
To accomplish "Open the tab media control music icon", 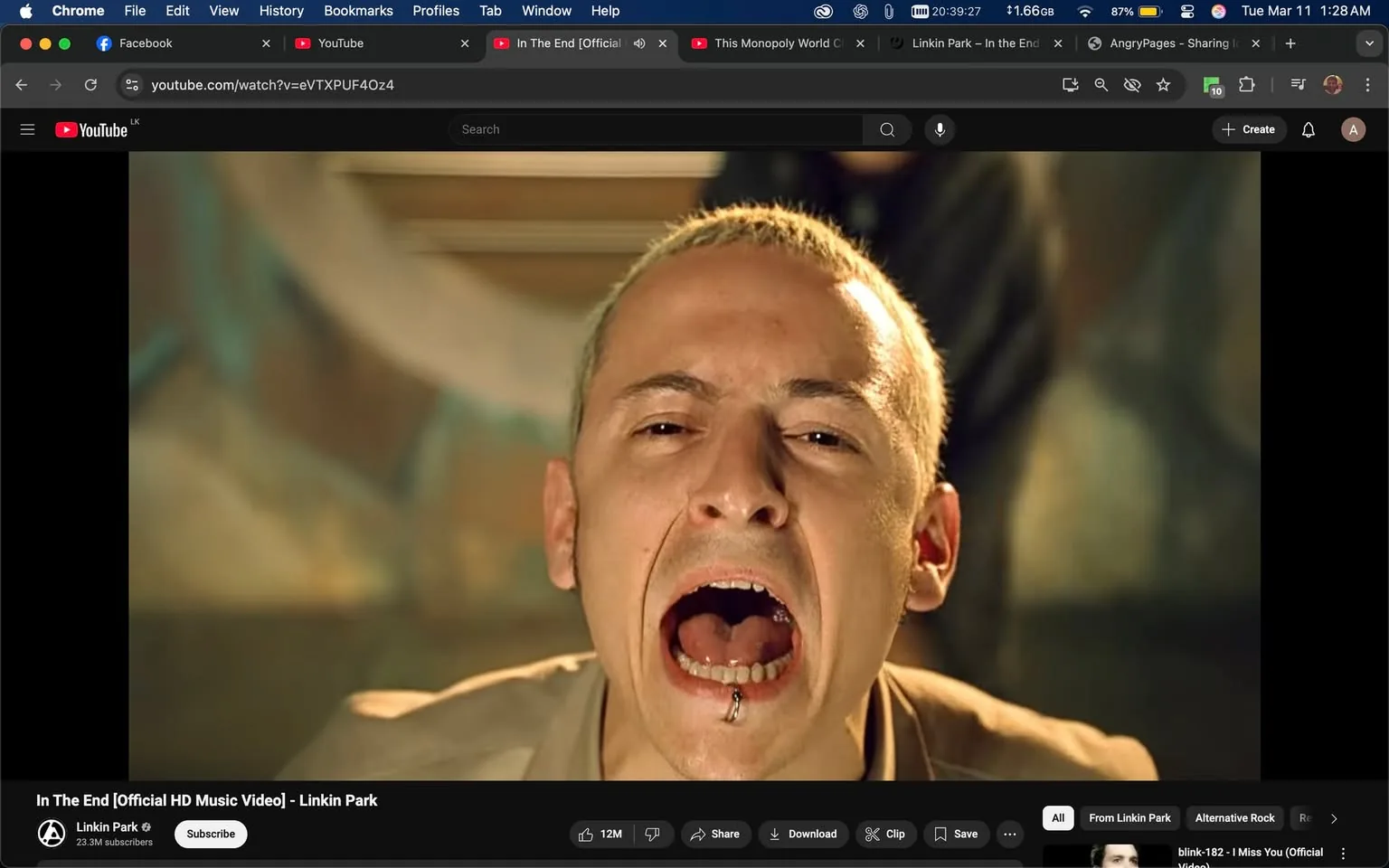I will (1297, 84).
